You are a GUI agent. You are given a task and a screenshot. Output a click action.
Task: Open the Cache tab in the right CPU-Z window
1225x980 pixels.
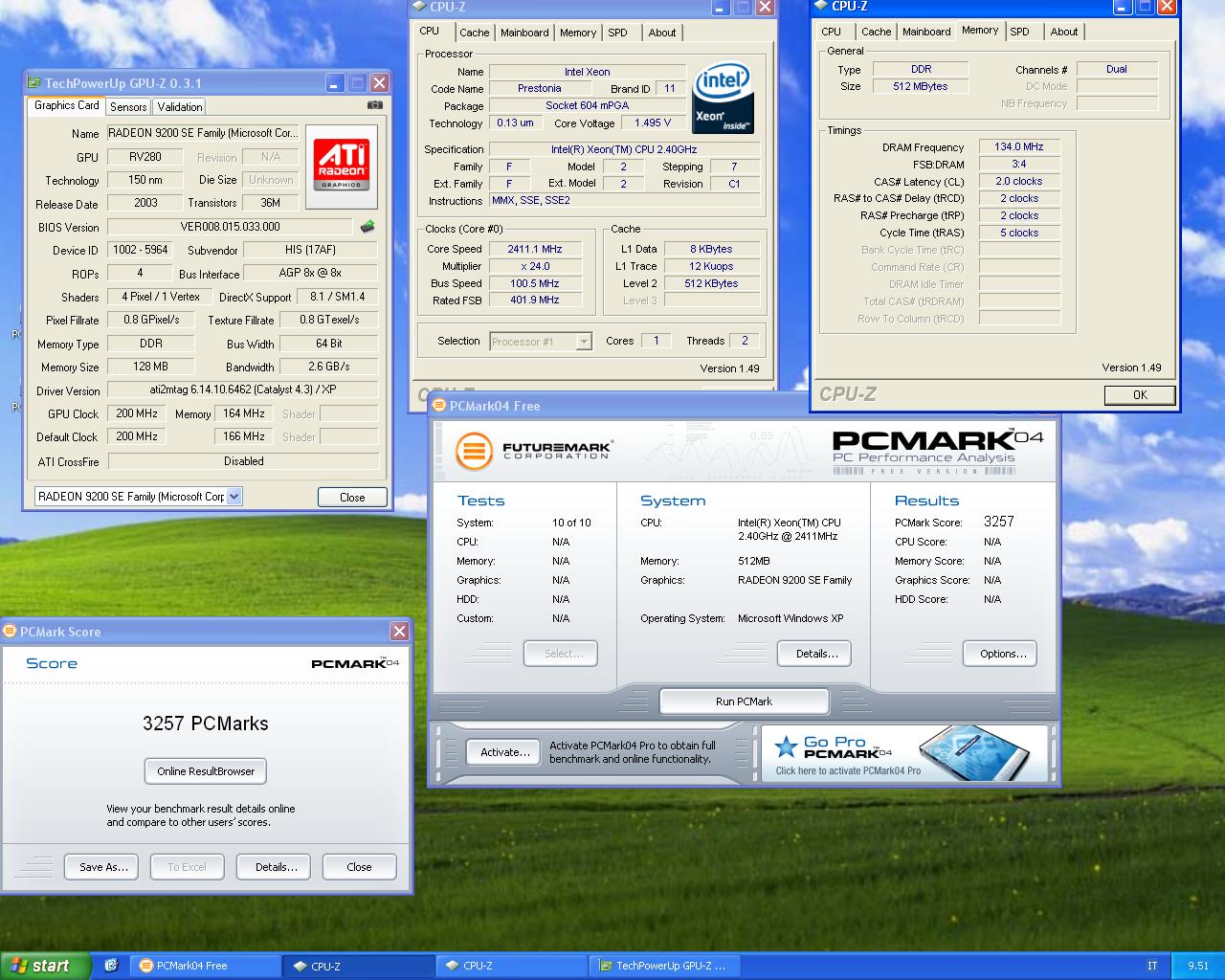(x=876, y=32)
